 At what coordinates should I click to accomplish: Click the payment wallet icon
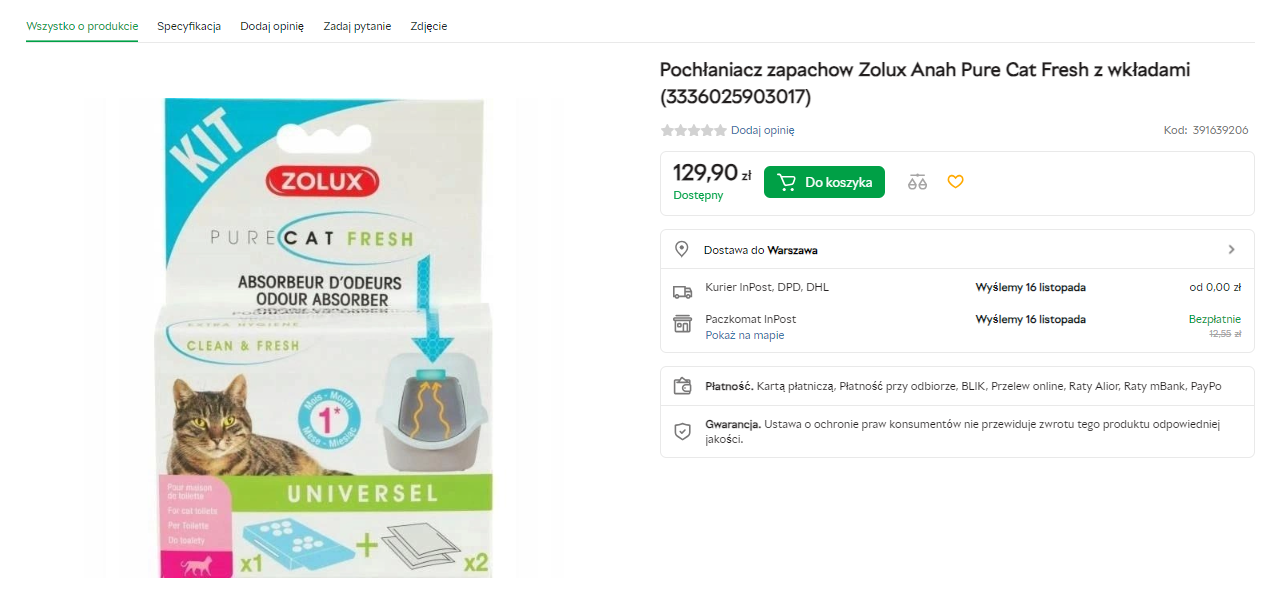pyautogui.click(x=682, y=386)
